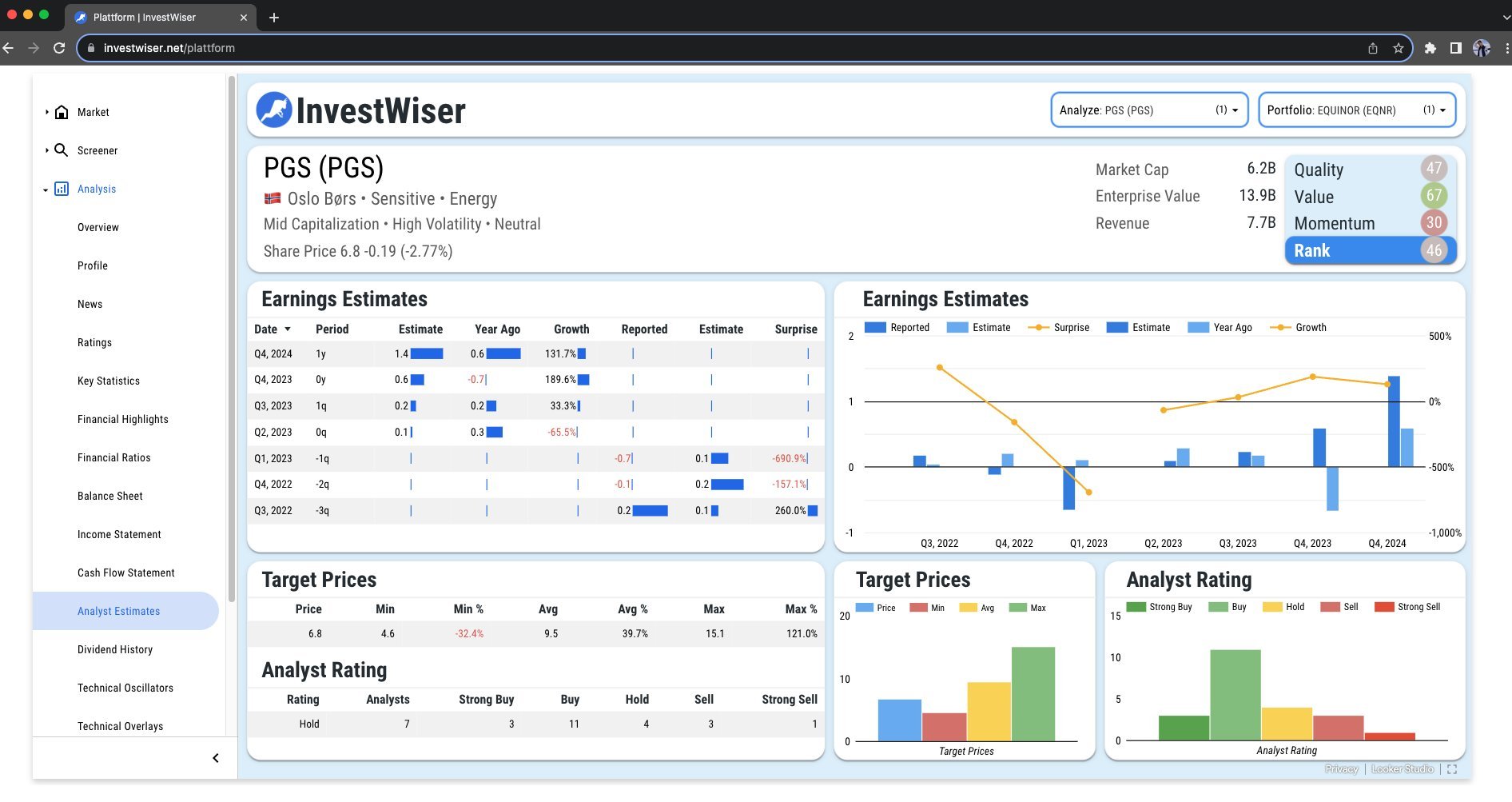Click the Strong Buy legend swatch
Screen dimensions: 1512x802
pos(1136,607)
